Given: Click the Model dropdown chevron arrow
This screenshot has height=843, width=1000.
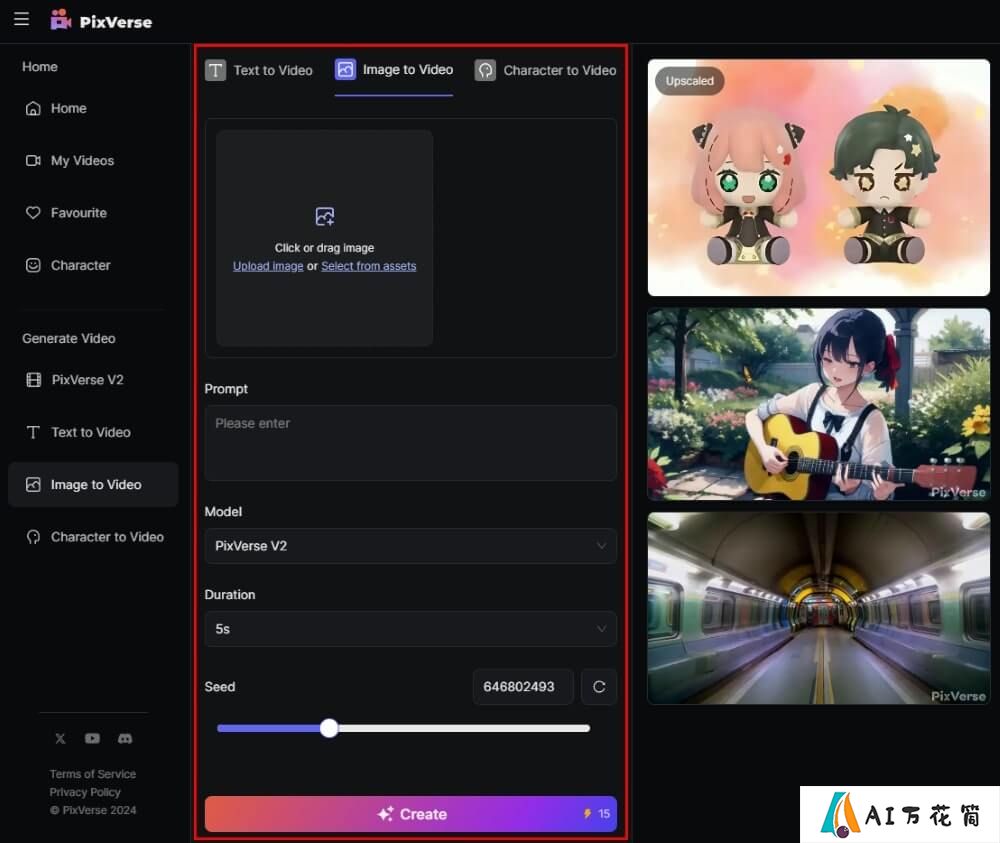Looking at the screenshot, I should tap(601, 546).
